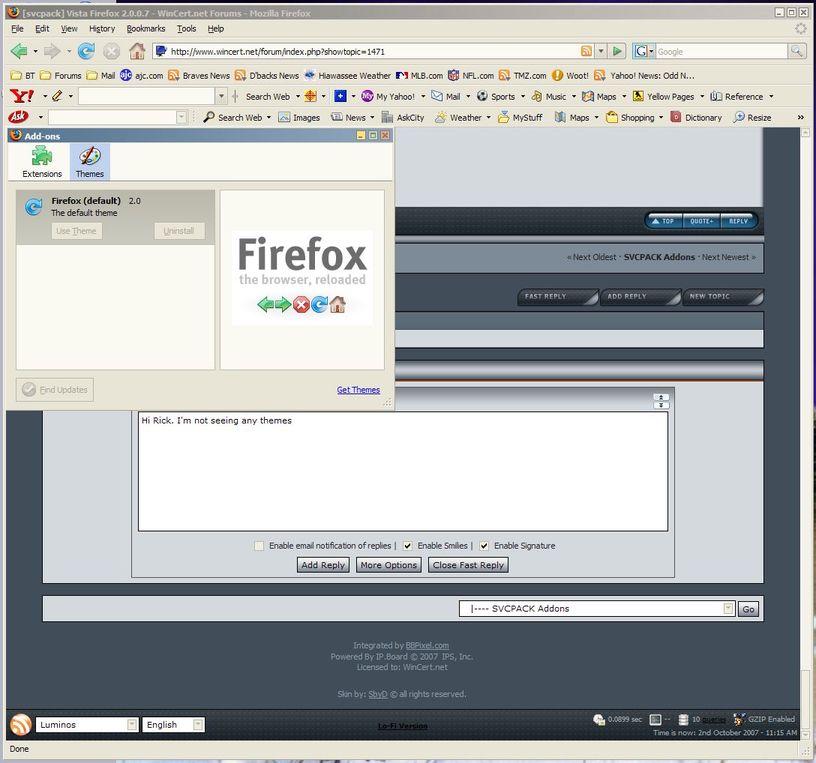Uncheck the Enable Signature checkbox
This screenshot has height=763, width=816.
coord(484,546)
